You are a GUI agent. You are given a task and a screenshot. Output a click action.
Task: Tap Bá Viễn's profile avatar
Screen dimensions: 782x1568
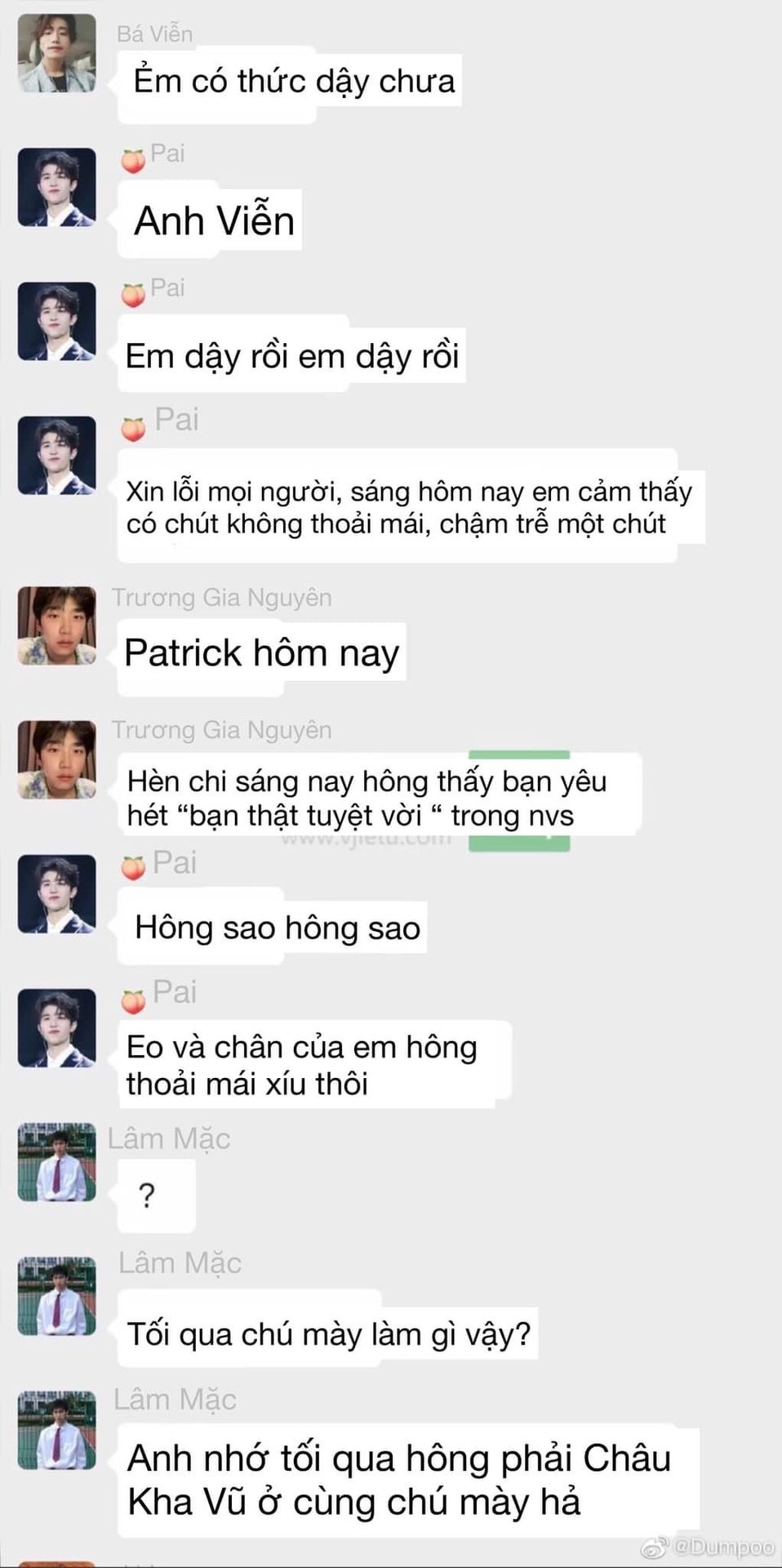(57, 53)
